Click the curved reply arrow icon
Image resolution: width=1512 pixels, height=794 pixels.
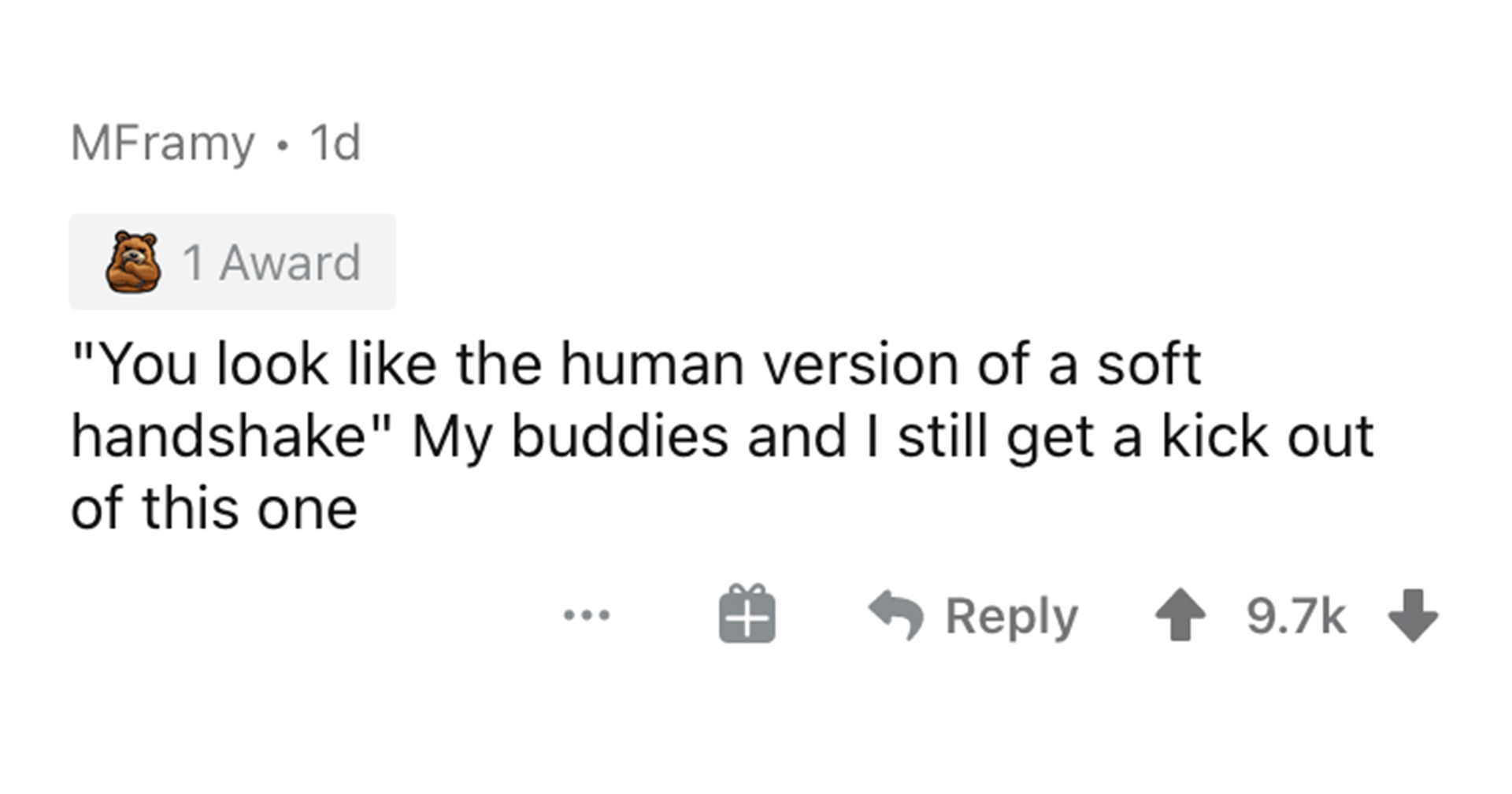(x=895, y=614)
